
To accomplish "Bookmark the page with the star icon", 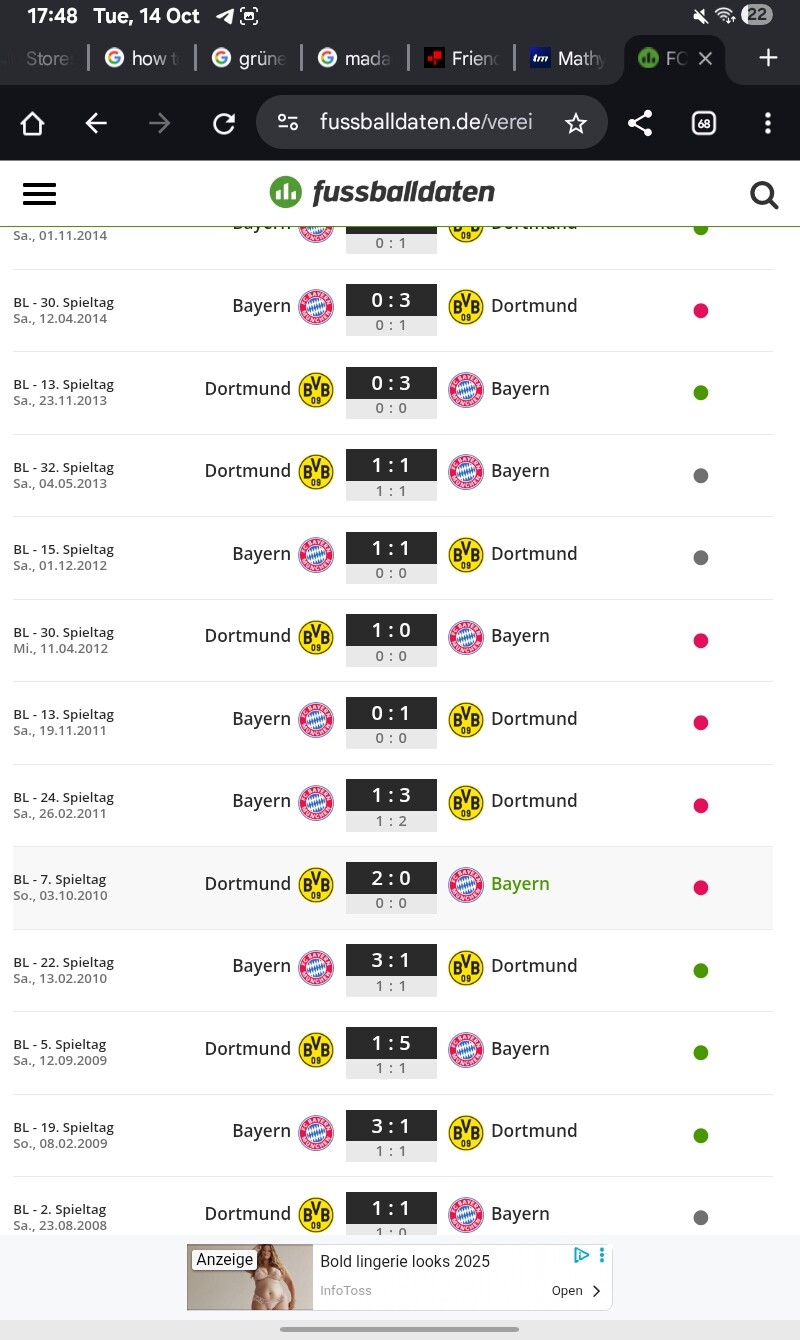I will pyautogui.click(x=576, y=123).
